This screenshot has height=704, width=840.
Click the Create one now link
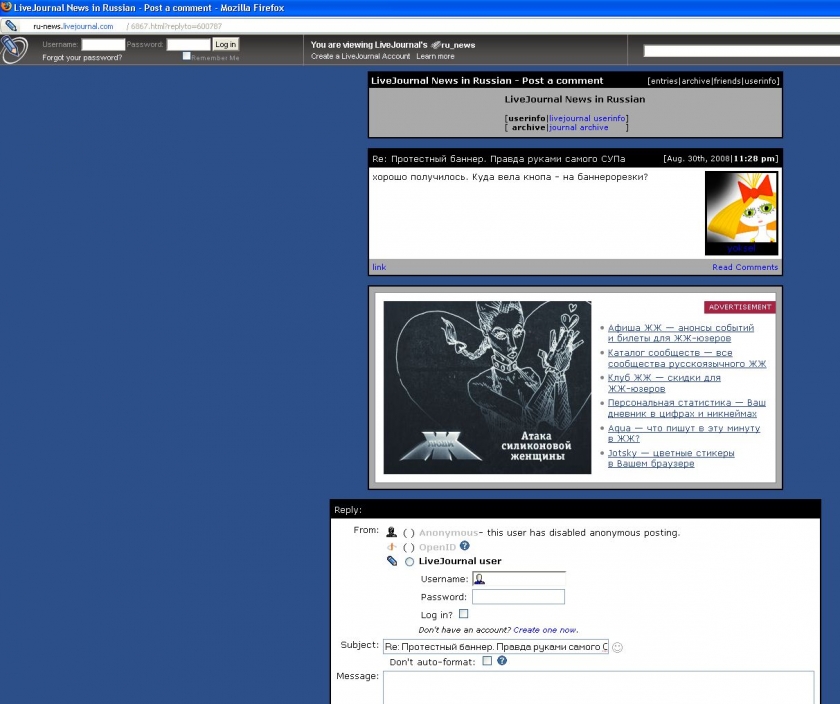pyautogui.click(x=545, y=630)
